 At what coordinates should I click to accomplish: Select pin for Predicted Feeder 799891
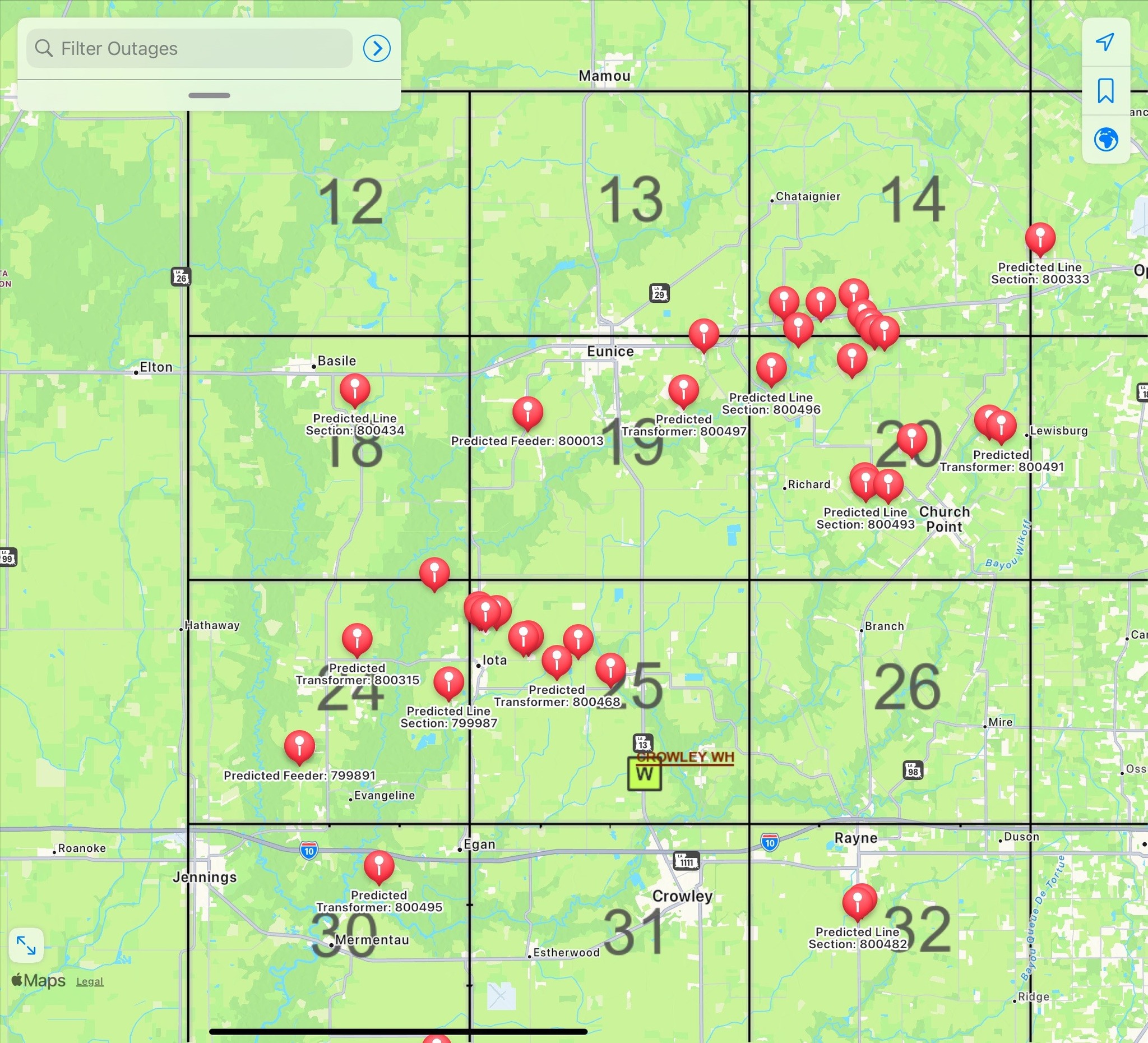pyautogui.click(x=299, y=747)
